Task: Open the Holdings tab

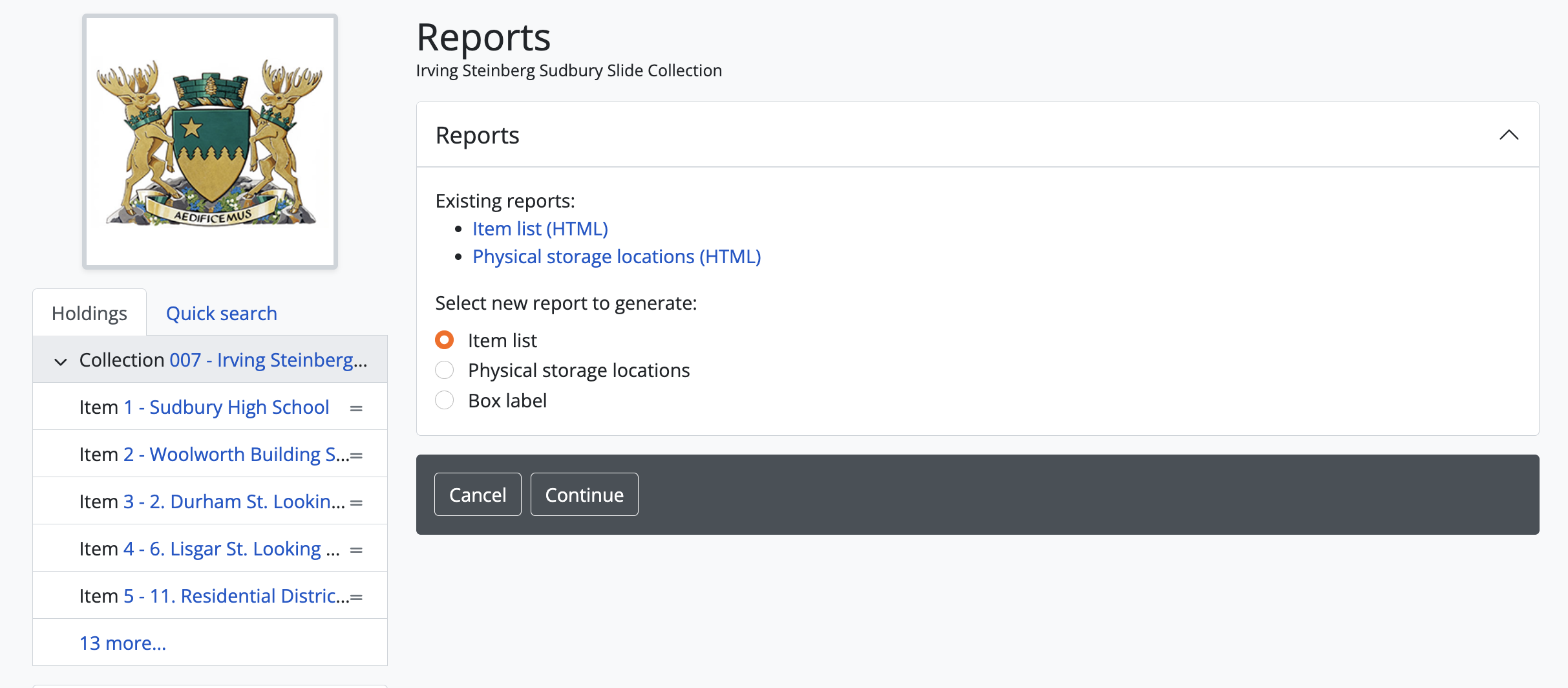Action: pyautogui.click(x=89, y=314)
